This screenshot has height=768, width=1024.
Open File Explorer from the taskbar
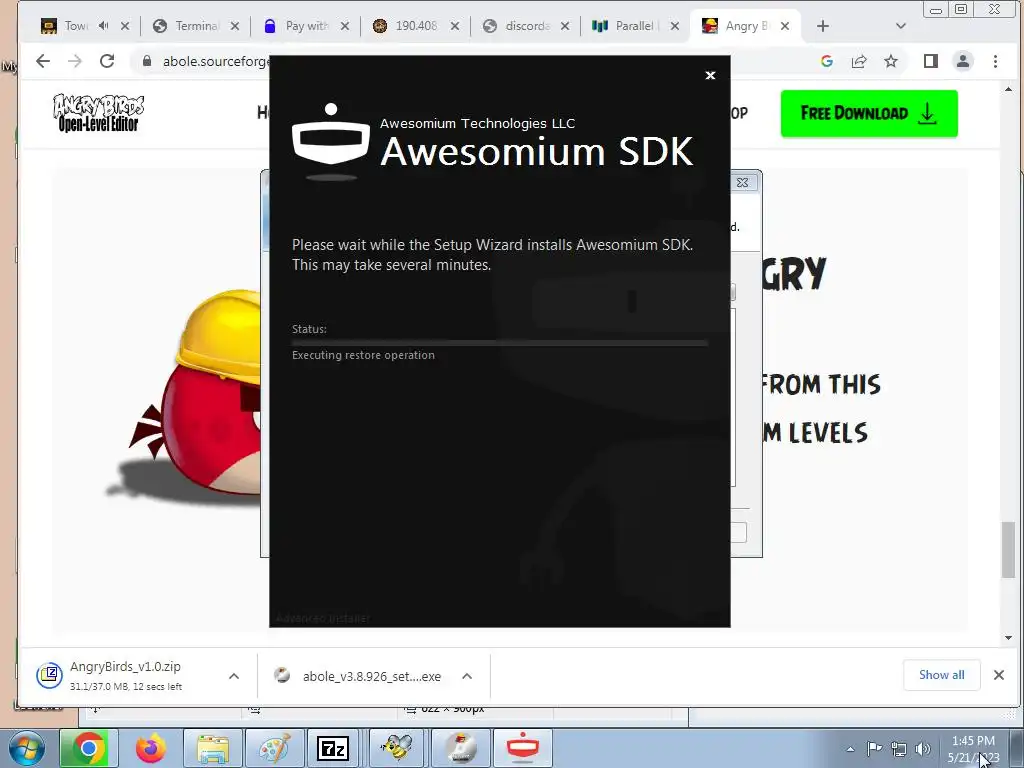point(213,748)
